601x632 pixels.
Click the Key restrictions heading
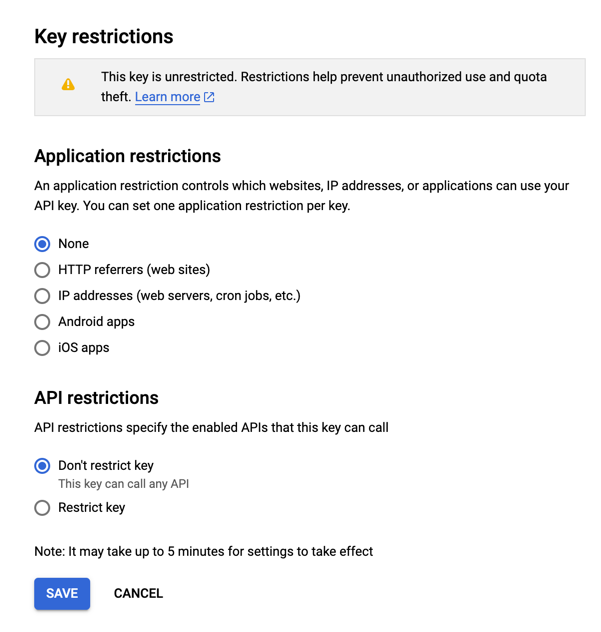pos(104,37)
